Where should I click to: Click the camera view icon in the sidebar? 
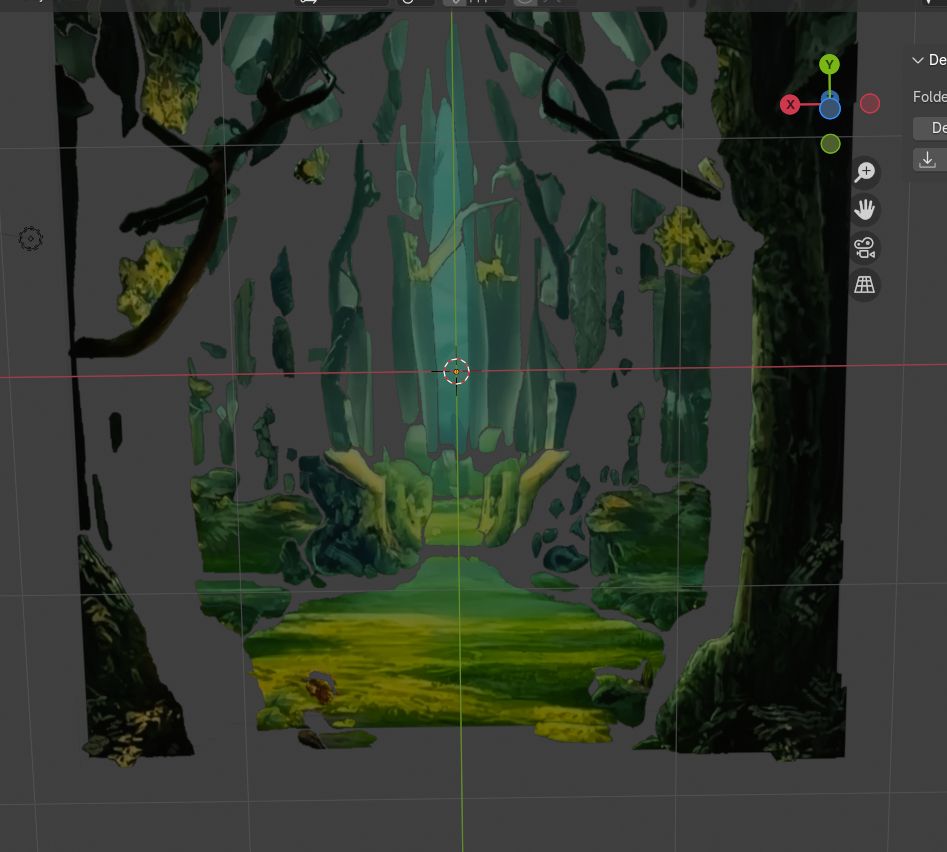point(864,247)
